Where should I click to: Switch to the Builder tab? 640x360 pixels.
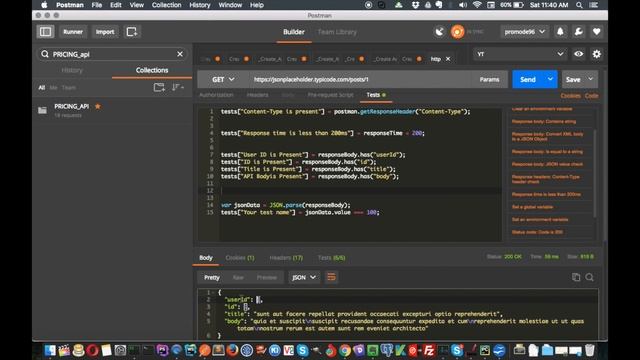pos(294,32)
